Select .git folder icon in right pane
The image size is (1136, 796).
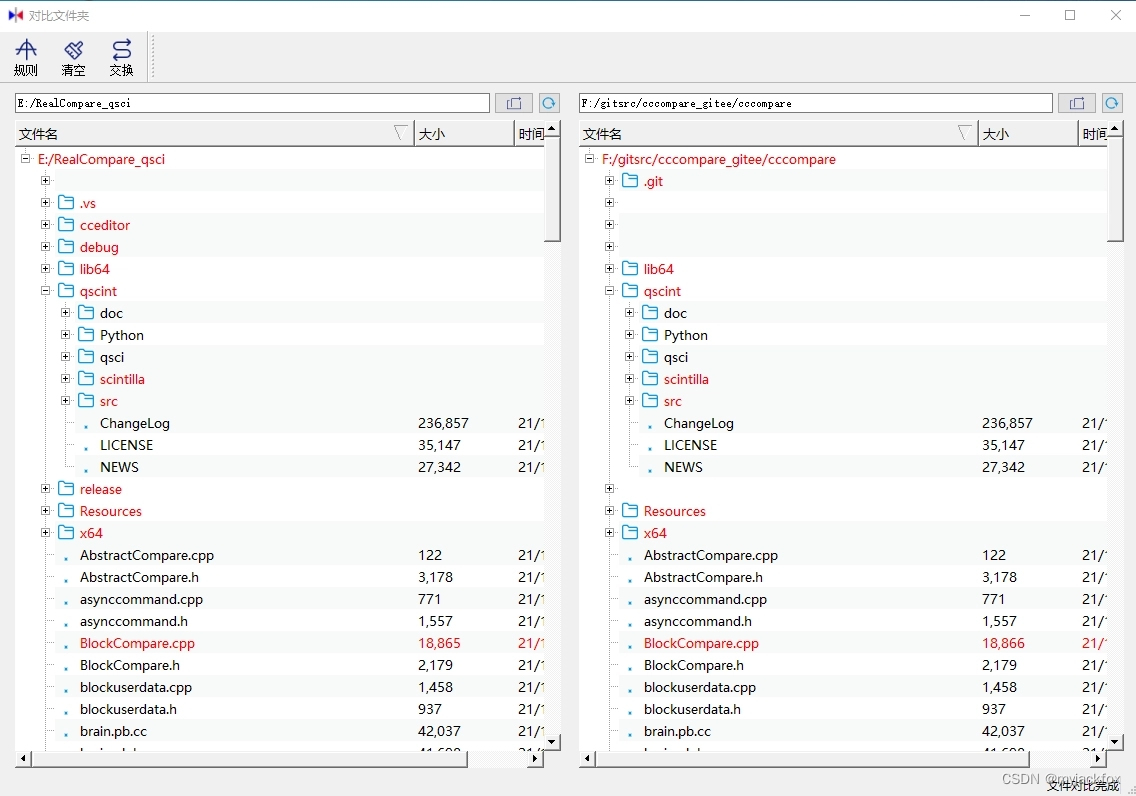click(630, 180)
